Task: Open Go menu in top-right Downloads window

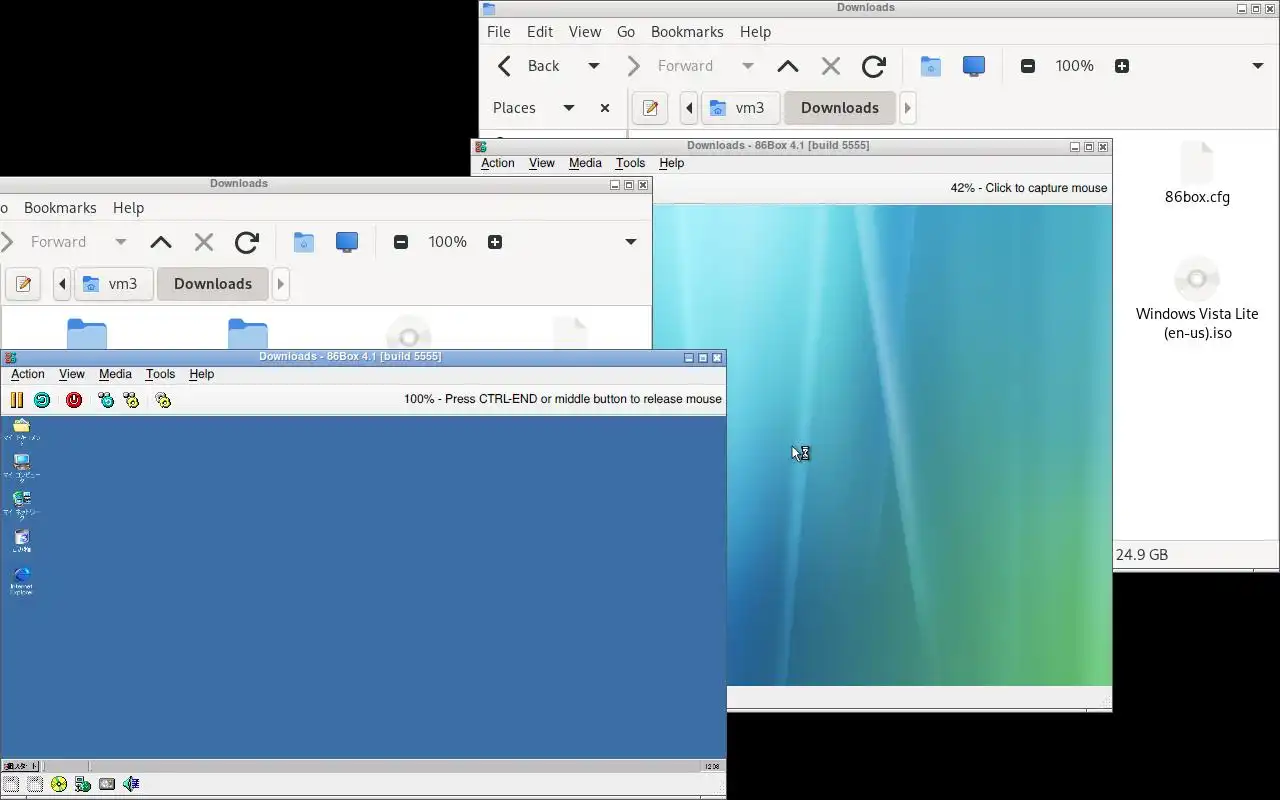Action: click(626, 32)
